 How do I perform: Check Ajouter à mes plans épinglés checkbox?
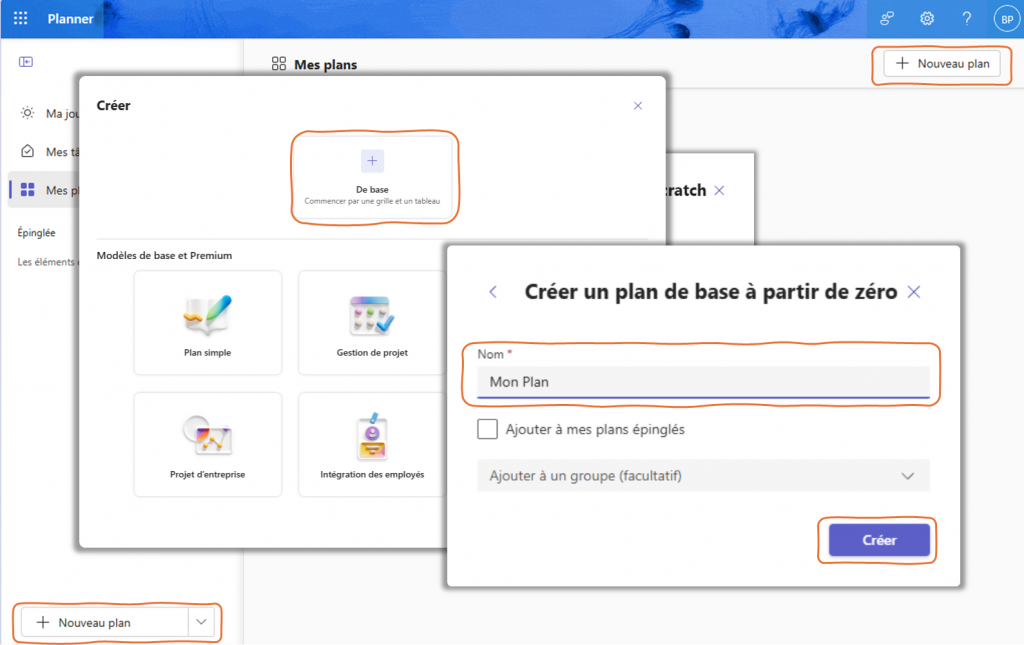[488, 429]
